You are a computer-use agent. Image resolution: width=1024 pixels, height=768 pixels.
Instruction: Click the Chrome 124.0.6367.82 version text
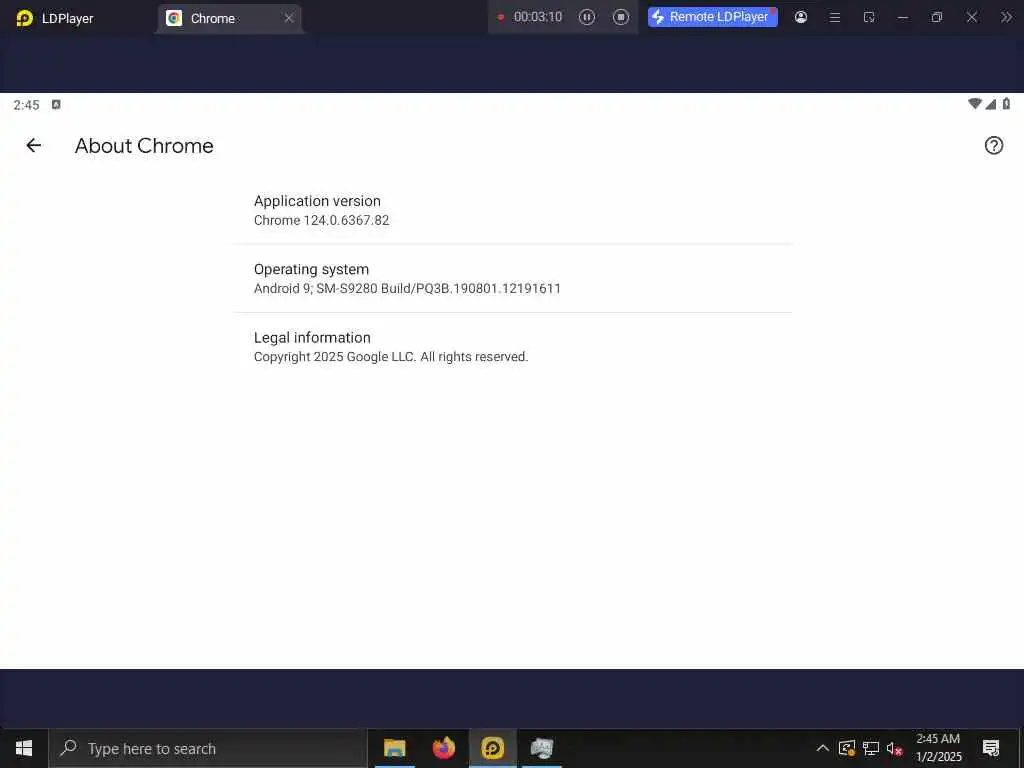click(321, 220)
